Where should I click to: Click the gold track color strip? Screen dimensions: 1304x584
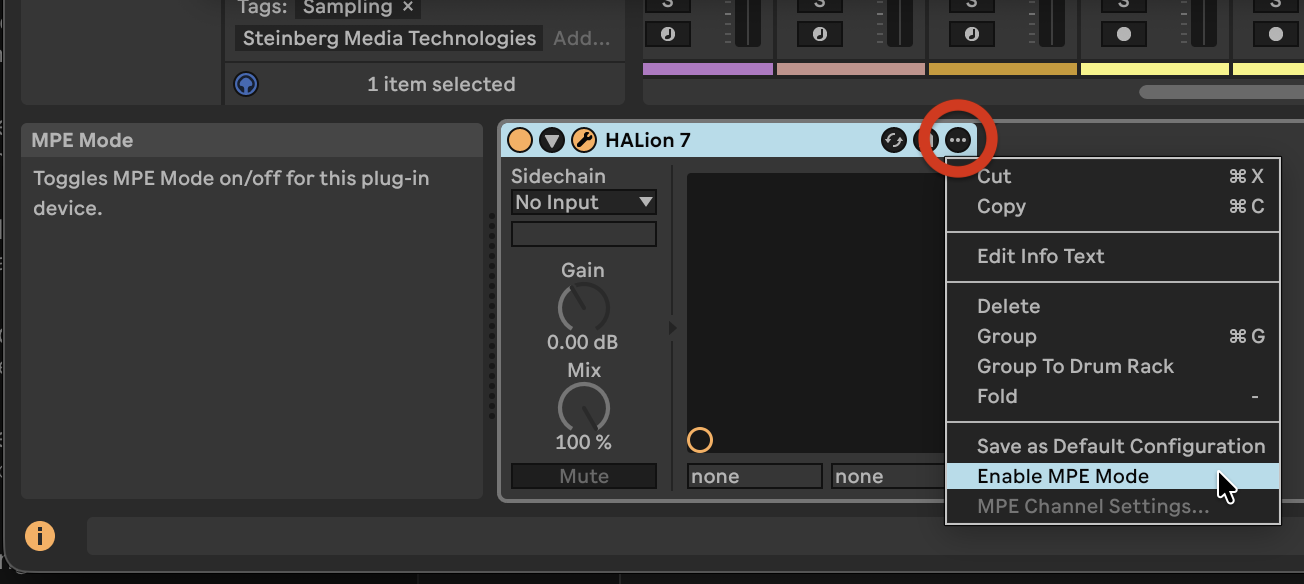[1003, 69]
